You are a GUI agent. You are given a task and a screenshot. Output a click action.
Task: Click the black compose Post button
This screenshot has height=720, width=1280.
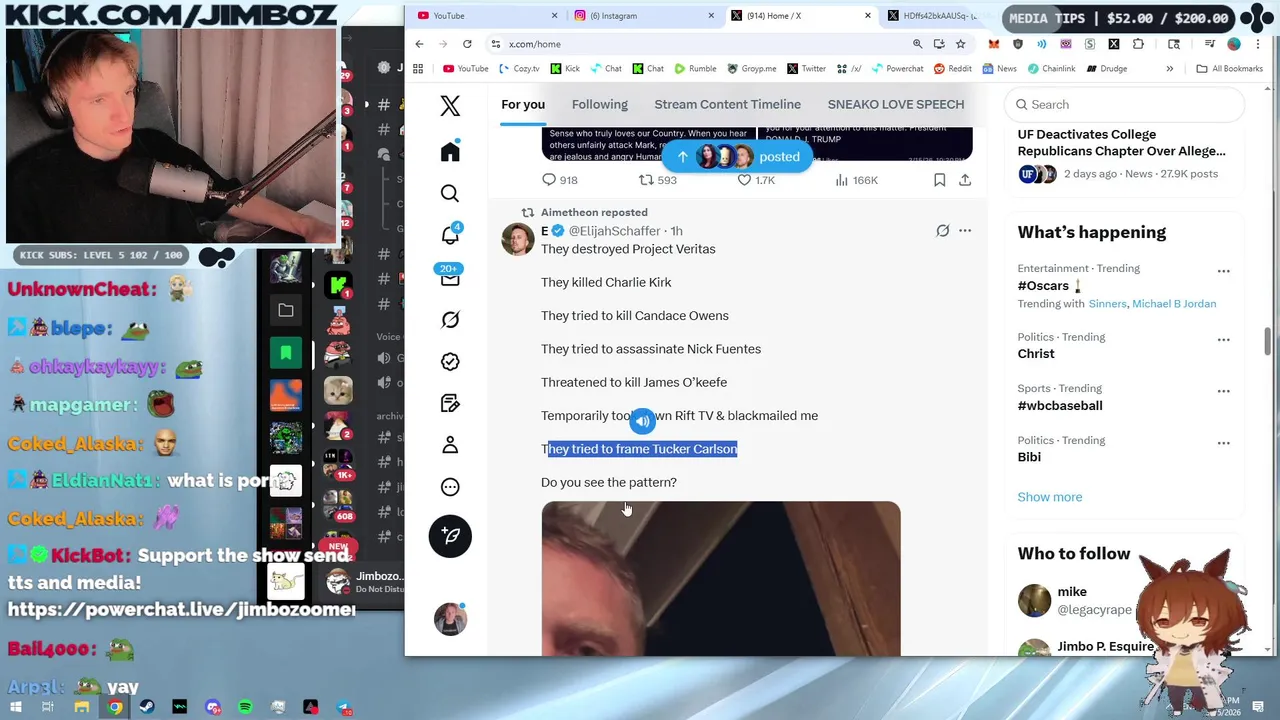coord(450,536)
